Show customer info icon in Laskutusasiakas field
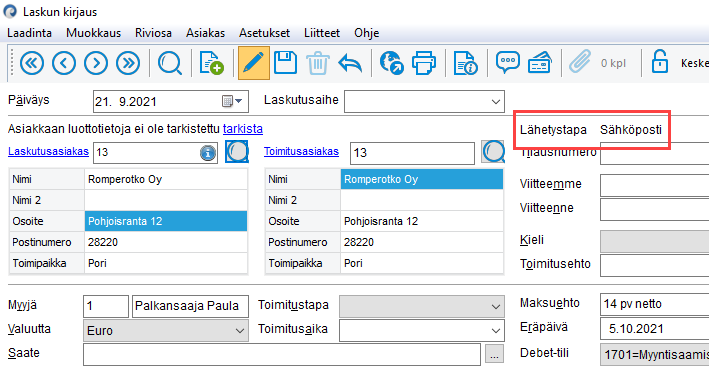Viewport: 709px width, 389px height. click(x=208, y=153)
